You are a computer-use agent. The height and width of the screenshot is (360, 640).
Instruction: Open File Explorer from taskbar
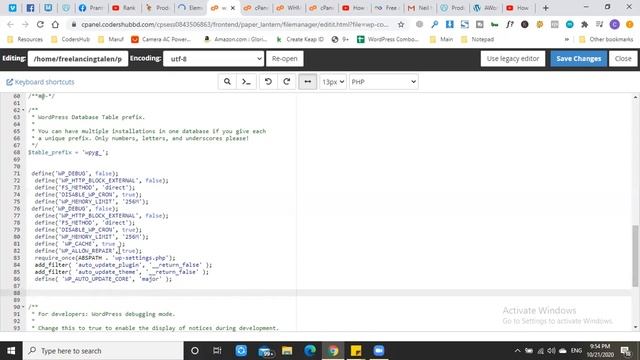point(287,351)
